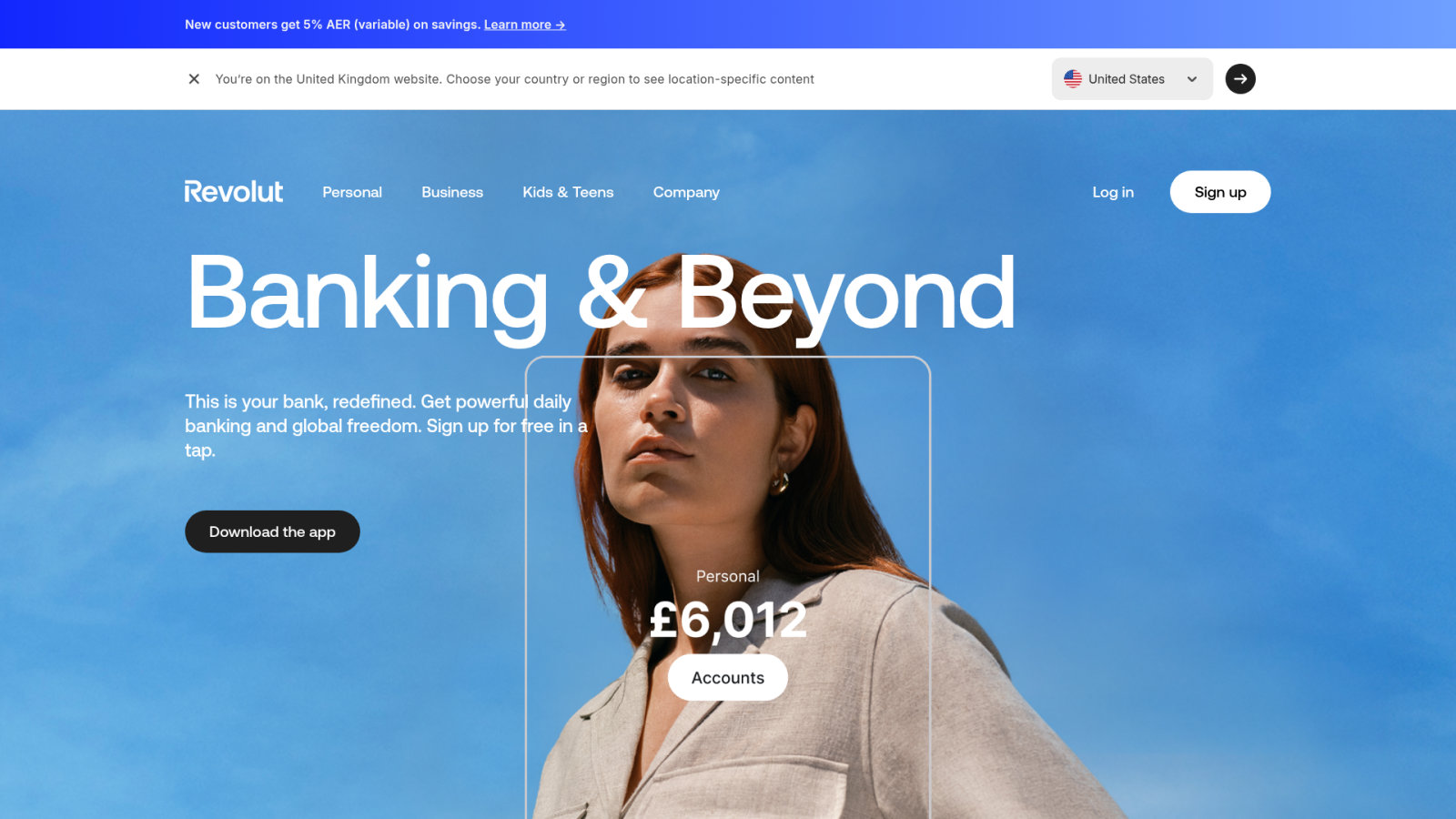Click the Log in link

(1113, 192)
